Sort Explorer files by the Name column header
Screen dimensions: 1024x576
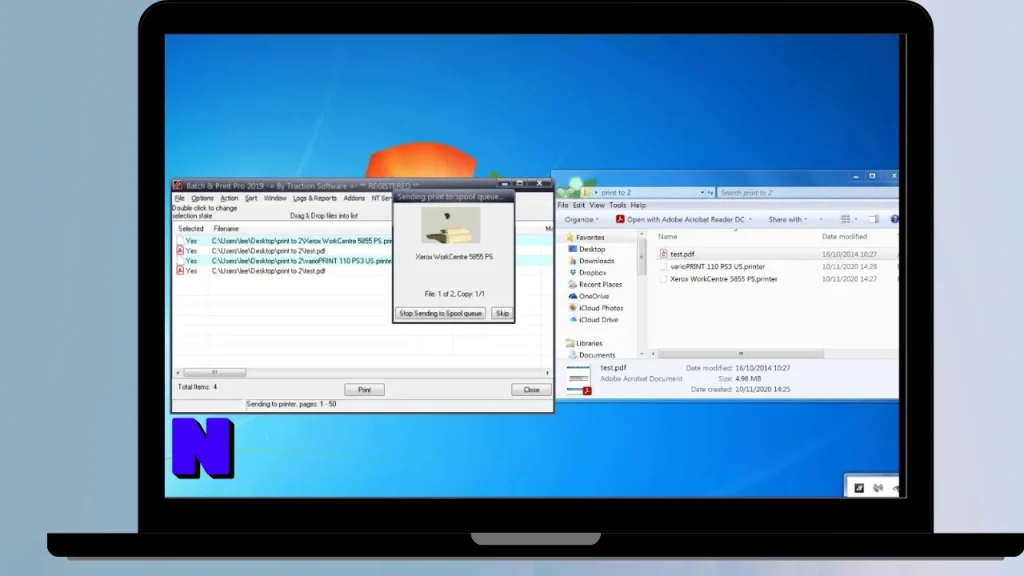pyautogui.click(x=667, y=236)
